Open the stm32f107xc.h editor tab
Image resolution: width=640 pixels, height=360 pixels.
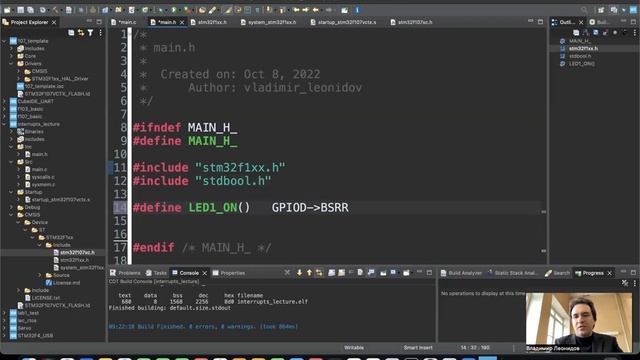coord(411,22)
